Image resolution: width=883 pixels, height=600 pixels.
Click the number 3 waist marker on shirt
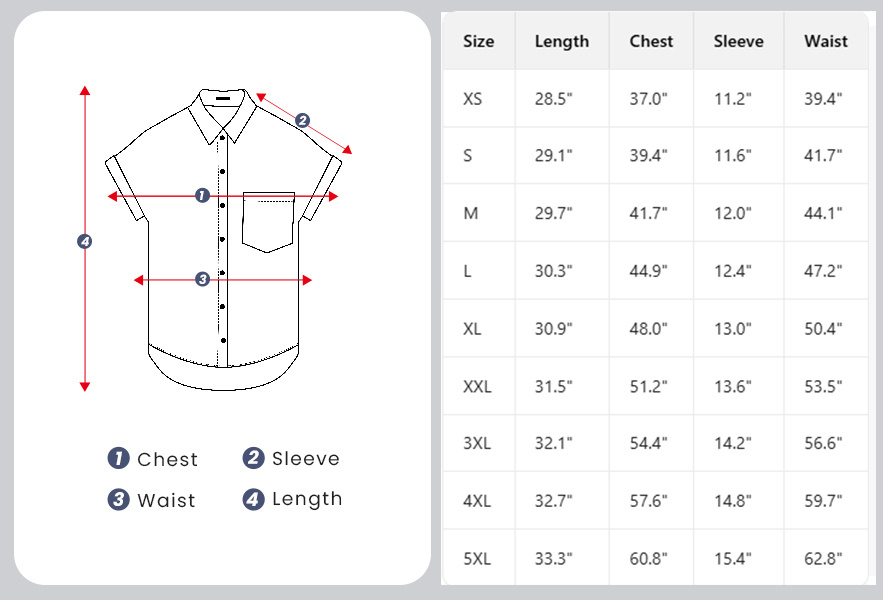202,279
